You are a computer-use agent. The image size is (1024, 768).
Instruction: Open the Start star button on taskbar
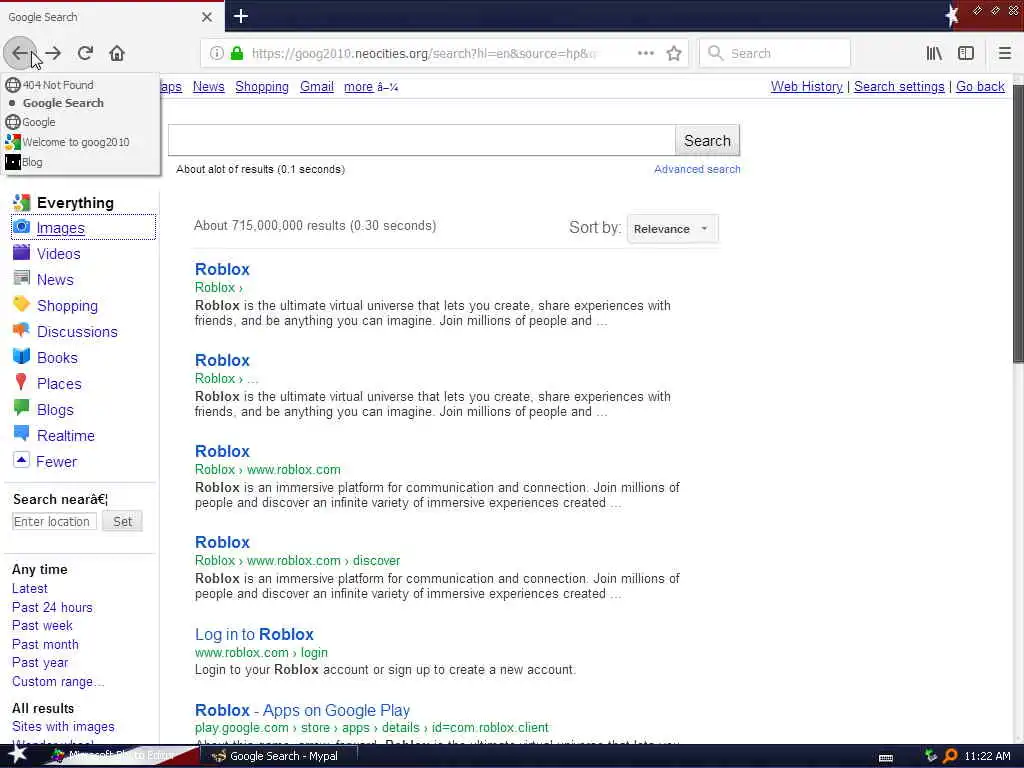[17, 755]
